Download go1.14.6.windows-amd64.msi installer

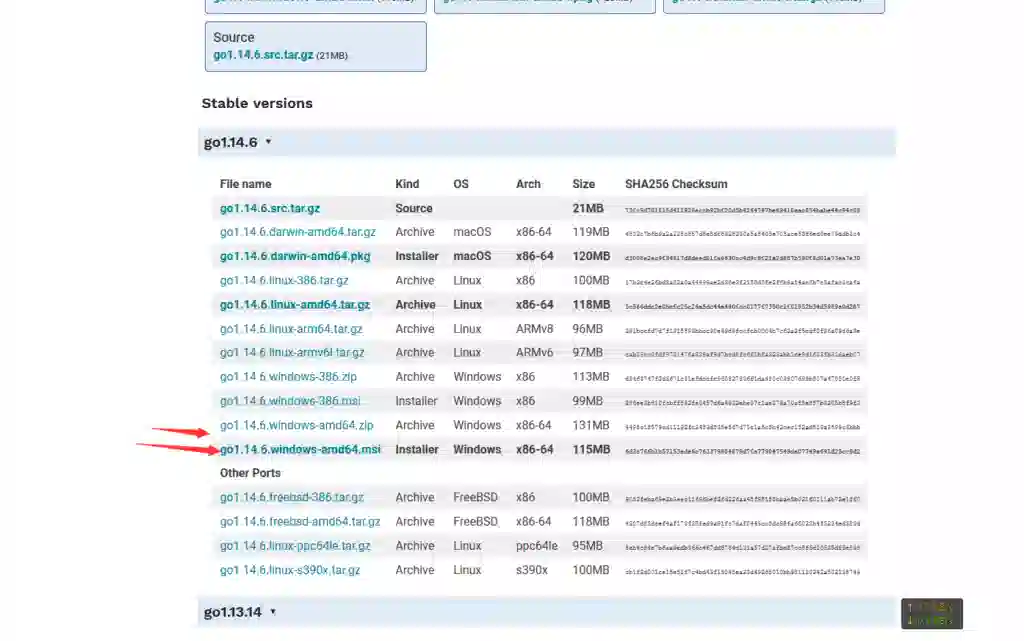(x=300, y=449)
